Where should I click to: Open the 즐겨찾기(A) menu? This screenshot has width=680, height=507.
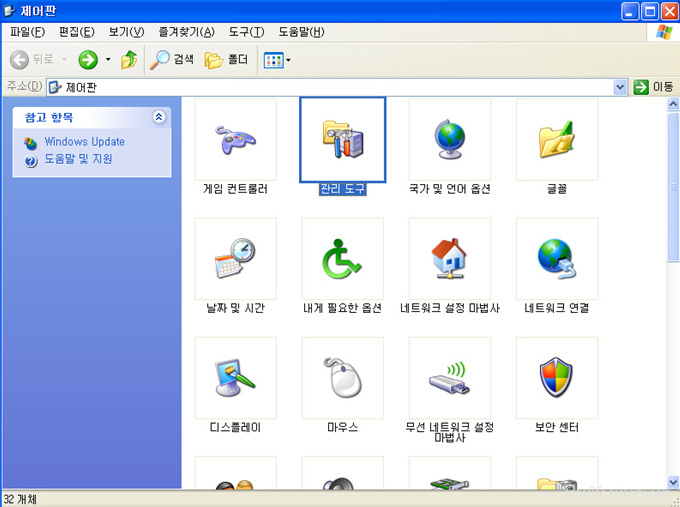186,32
